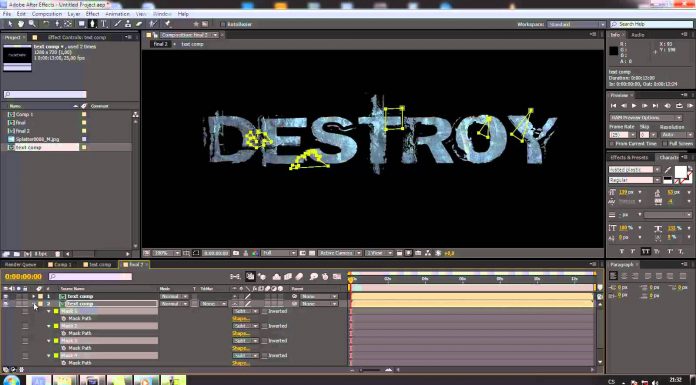Open Effects & Presets tab
The image size is (696, 385).
point(629,158)
